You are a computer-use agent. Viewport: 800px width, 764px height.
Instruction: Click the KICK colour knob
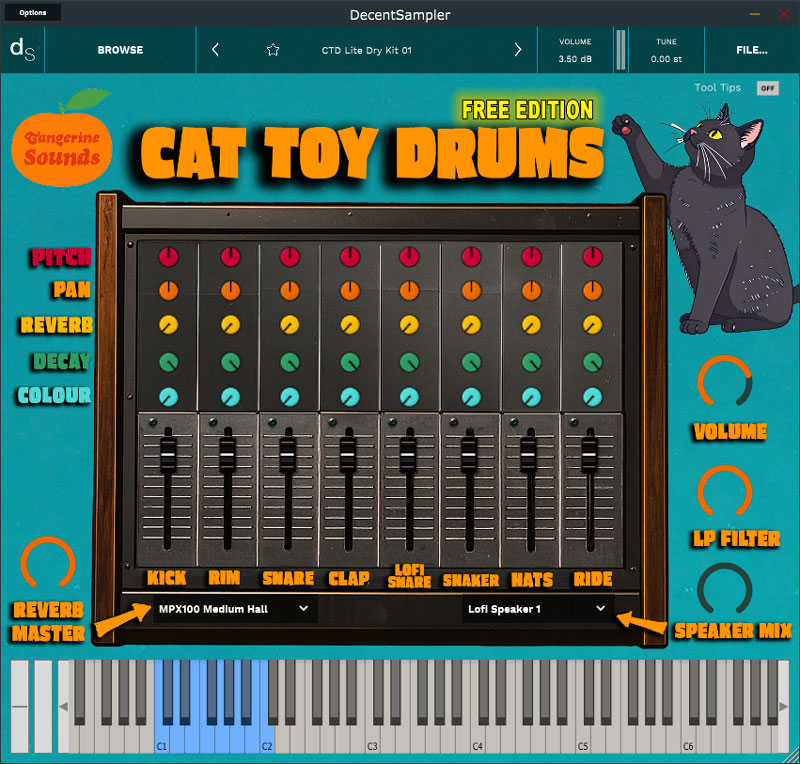coord(169,397)
